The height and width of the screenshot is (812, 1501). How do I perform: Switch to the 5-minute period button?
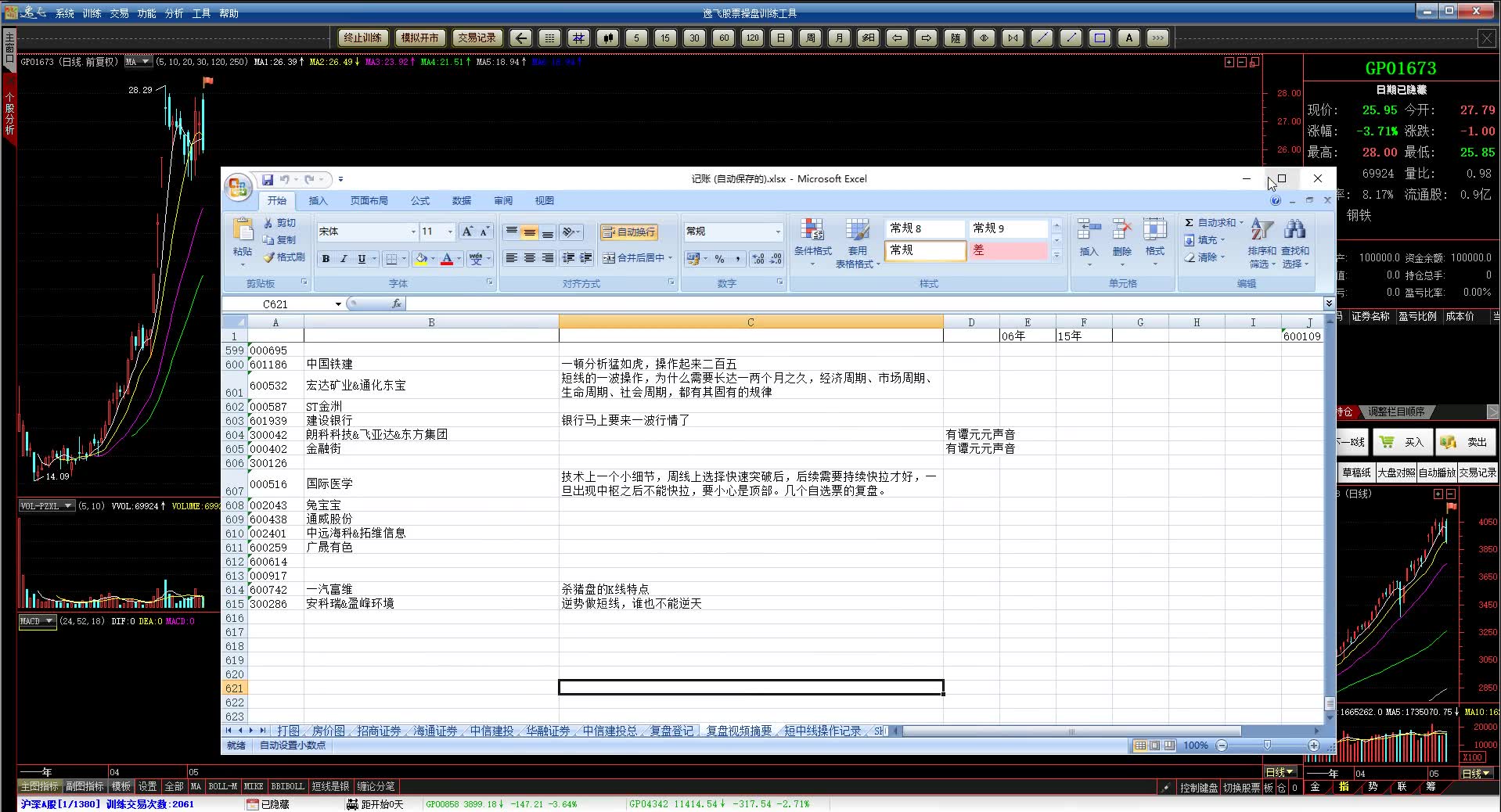(x=637, y=38)
